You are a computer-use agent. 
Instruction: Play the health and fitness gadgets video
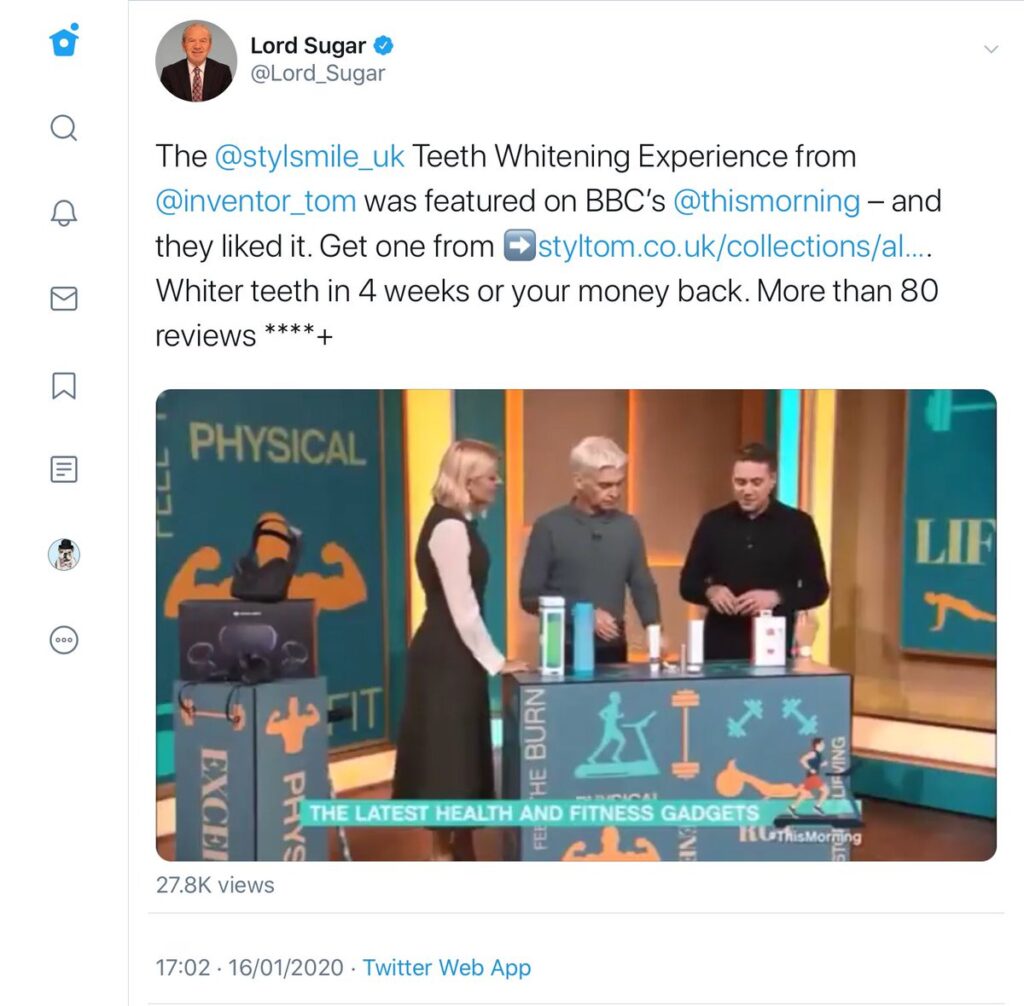[576, 625]
